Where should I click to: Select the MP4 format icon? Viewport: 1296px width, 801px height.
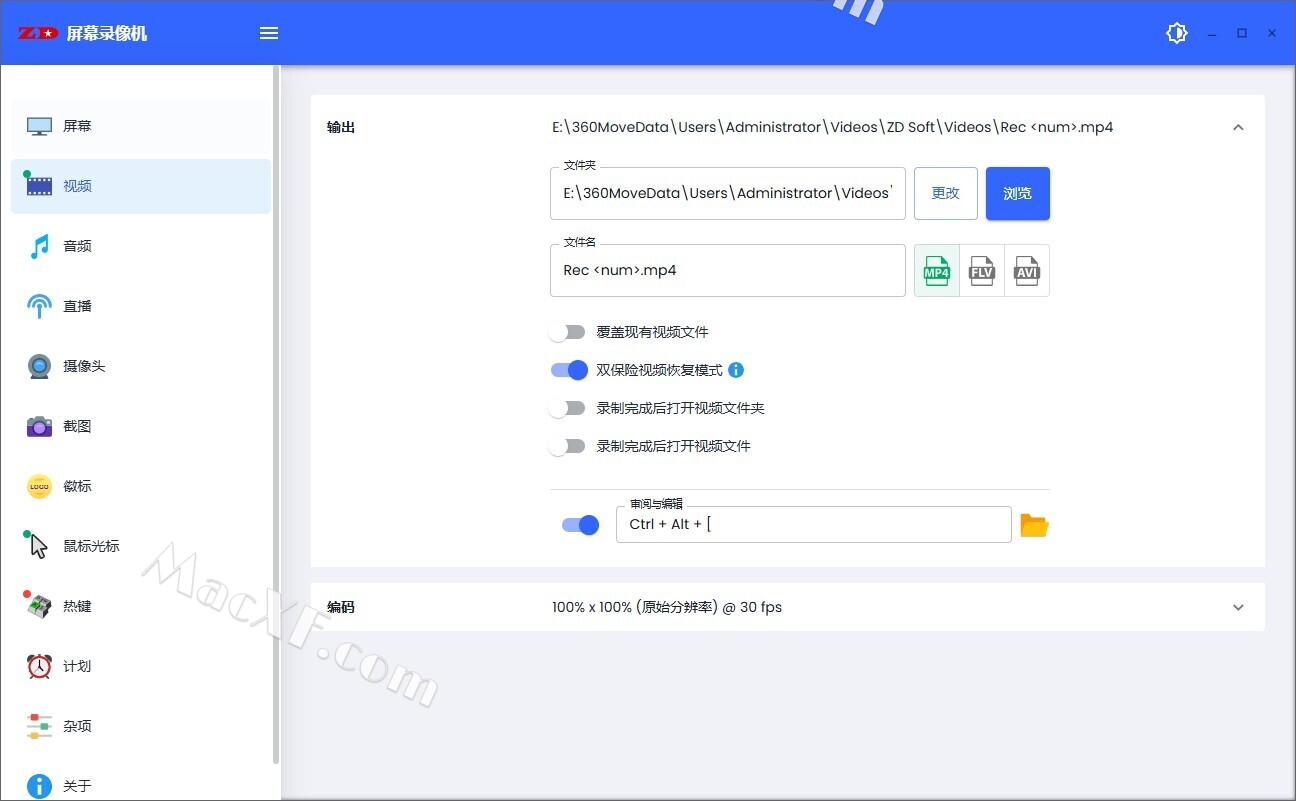937,271
